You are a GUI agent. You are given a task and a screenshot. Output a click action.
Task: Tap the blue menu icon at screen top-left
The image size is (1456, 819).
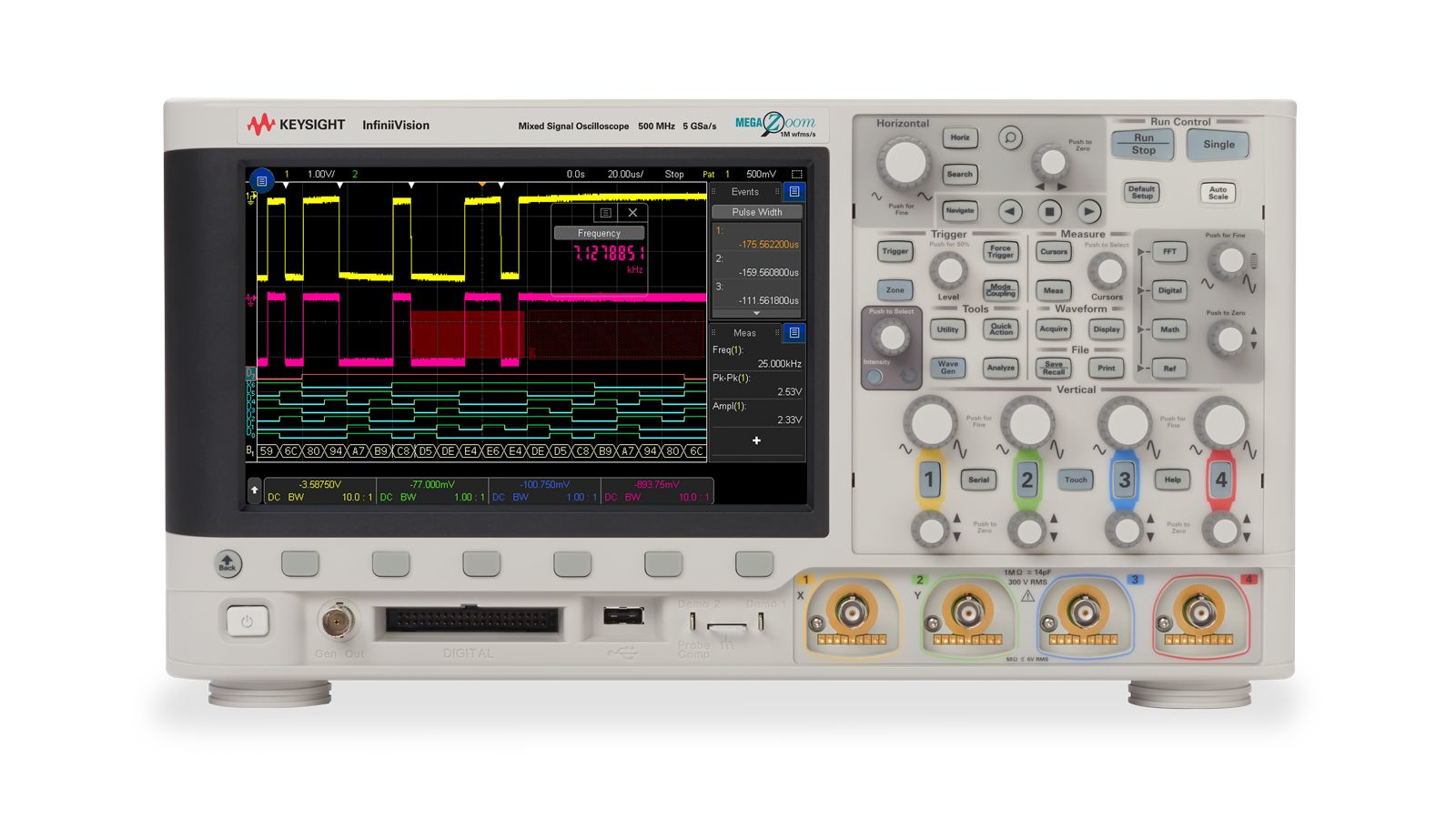(x=261, y=181)
